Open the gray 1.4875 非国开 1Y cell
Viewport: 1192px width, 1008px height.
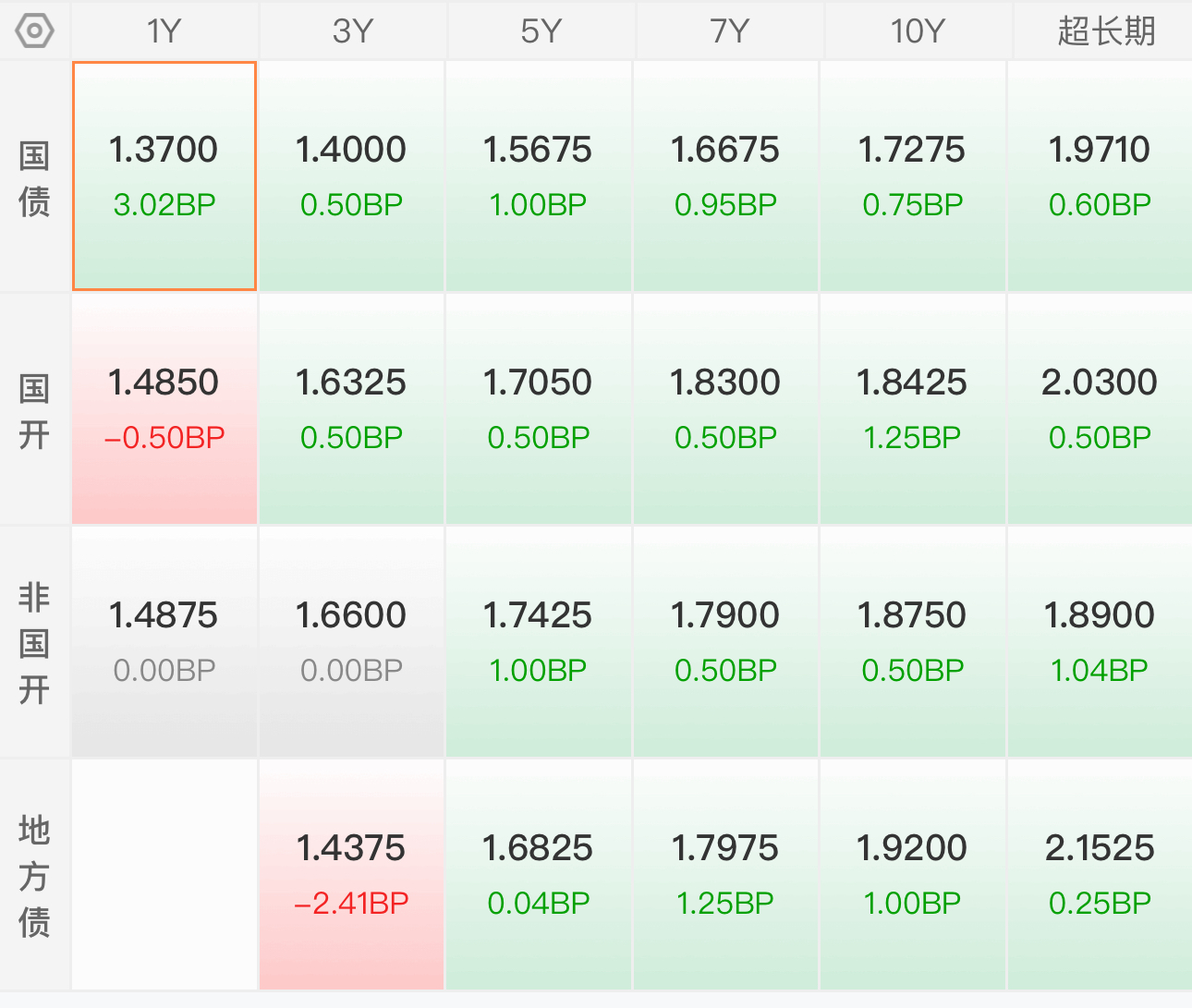coord(164,642)
